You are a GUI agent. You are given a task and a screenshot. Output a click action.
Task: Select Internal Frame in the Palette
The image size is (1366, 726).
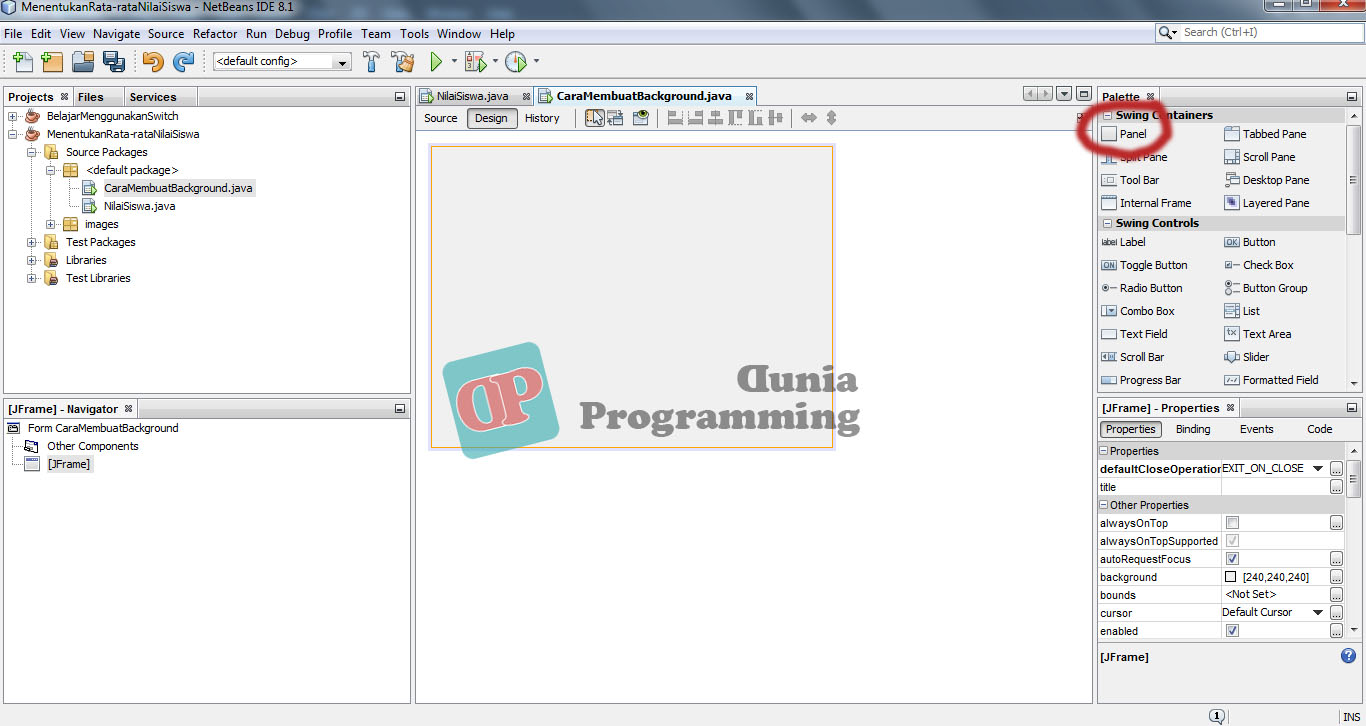(1146, 203)
